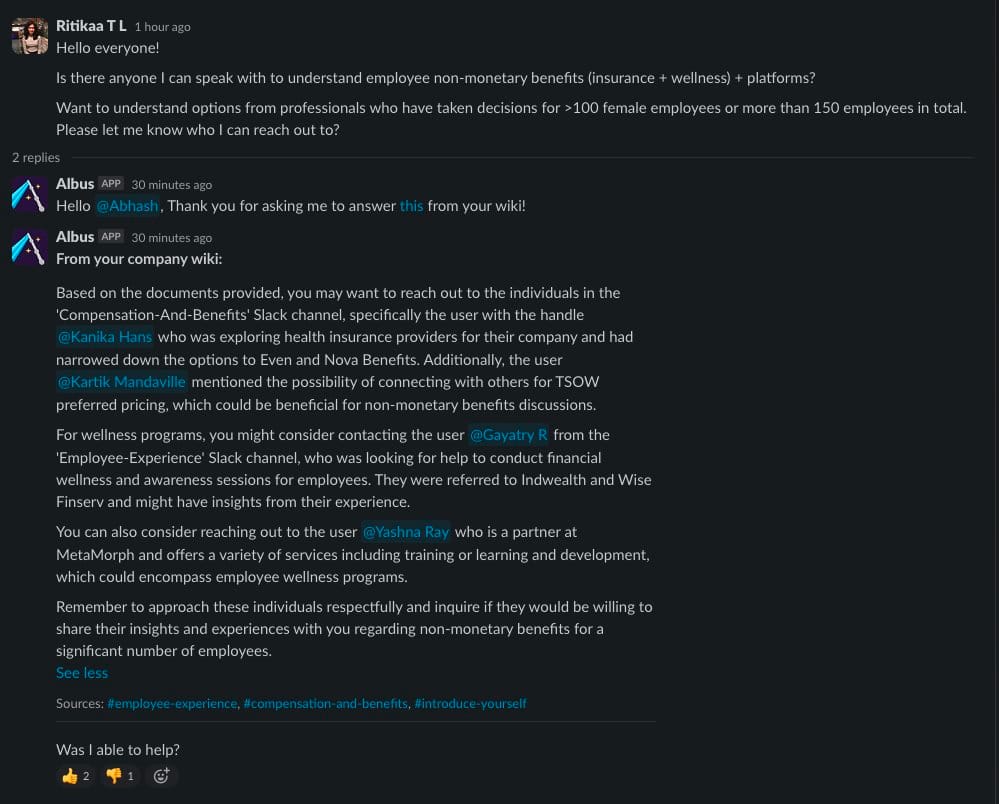Open @Yashna Ray profile mention
This screenshot has height=804, width=999.
[x=406, y=532]
